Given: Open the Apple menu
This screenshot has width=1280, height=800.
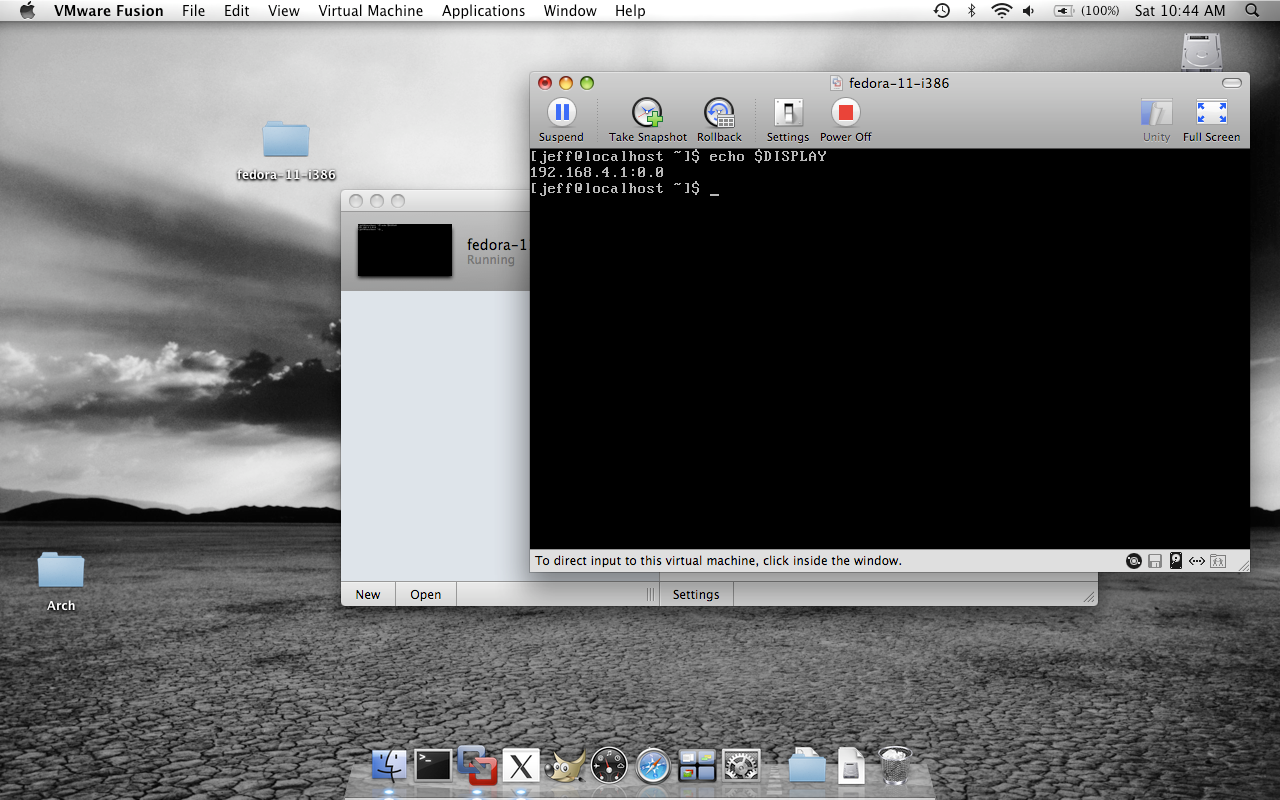Looking at the screenshot, I should point(27,11).
